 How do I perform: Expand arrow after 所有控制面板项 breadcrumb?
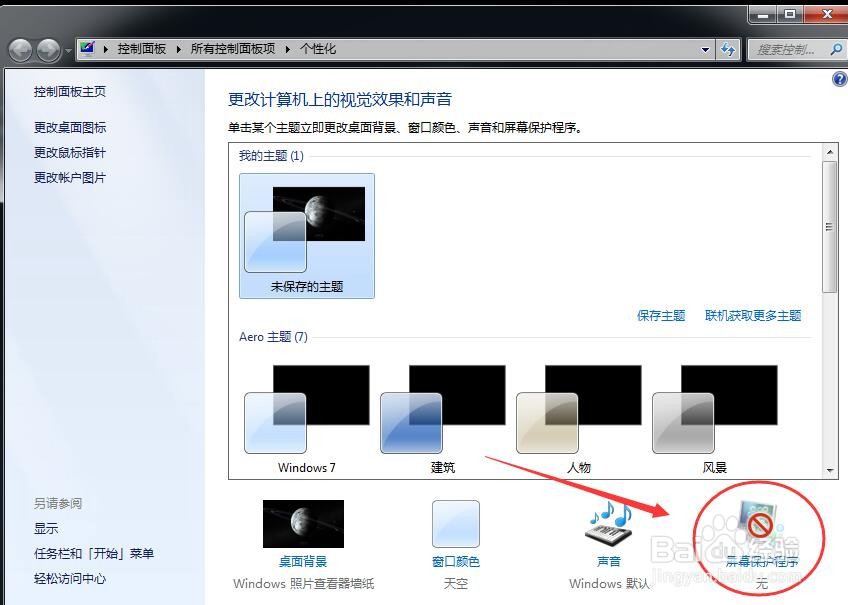288,49
